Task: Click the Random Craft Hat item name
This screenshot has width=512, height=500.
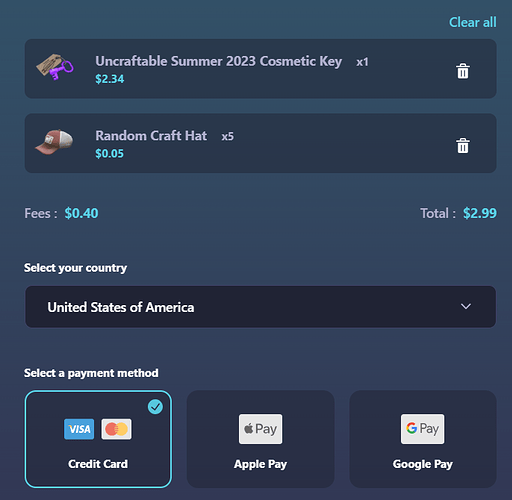Action: (151, 136)
